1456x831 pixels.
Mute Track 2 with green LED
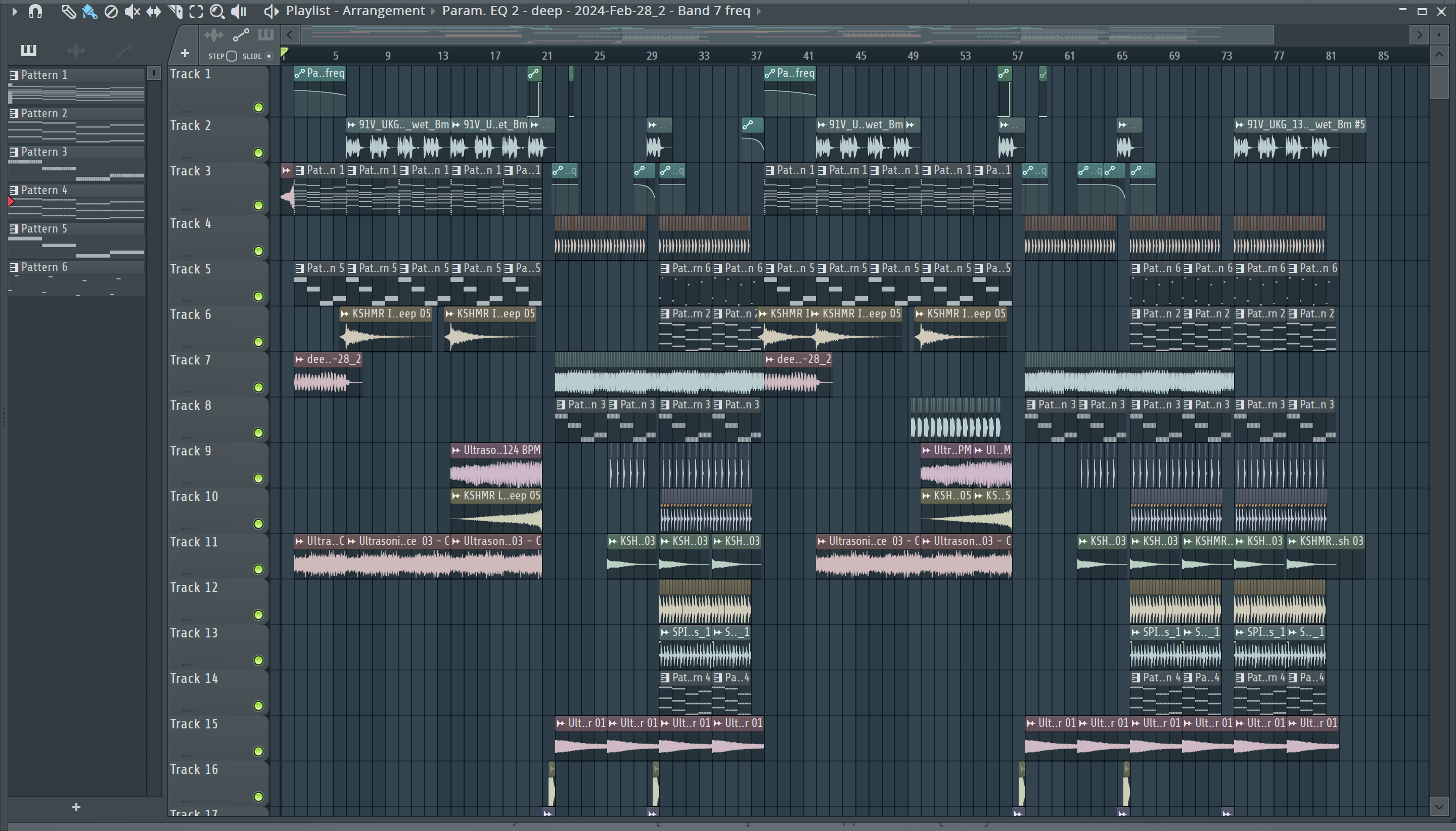point(258,153)
